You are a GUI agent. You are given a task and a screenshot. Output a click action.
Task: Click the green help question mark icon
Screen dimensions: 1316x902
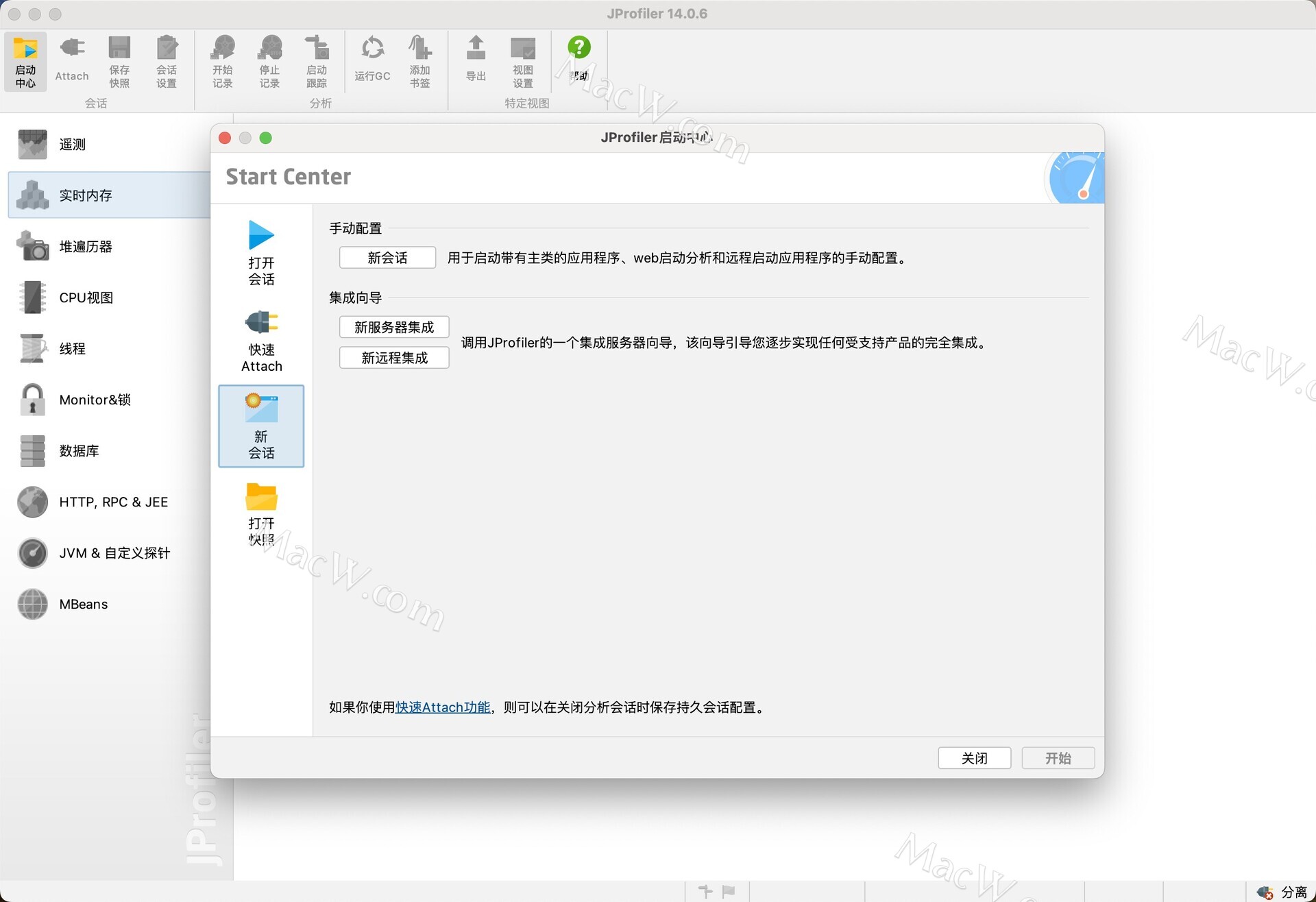579,48
